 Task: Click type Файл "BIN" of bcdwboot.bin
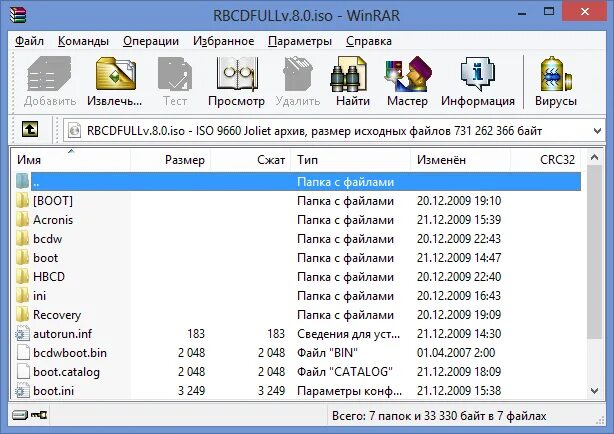(x=327, y=353)
